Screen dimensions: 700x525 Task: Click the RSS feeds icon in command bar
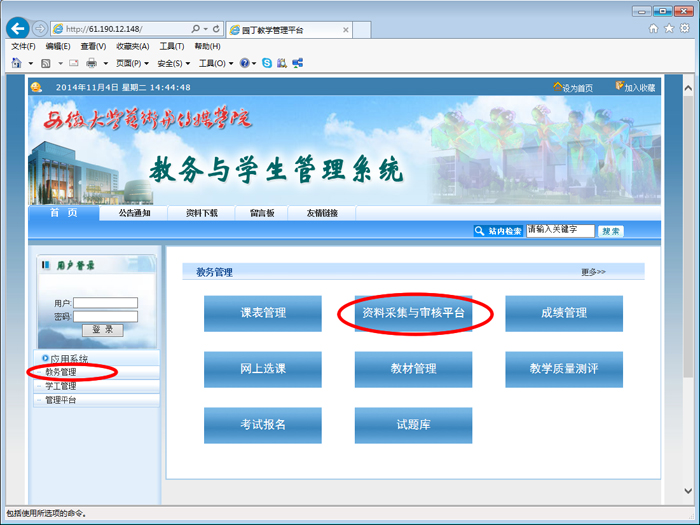pyautogui.click(x=47, y=63)
